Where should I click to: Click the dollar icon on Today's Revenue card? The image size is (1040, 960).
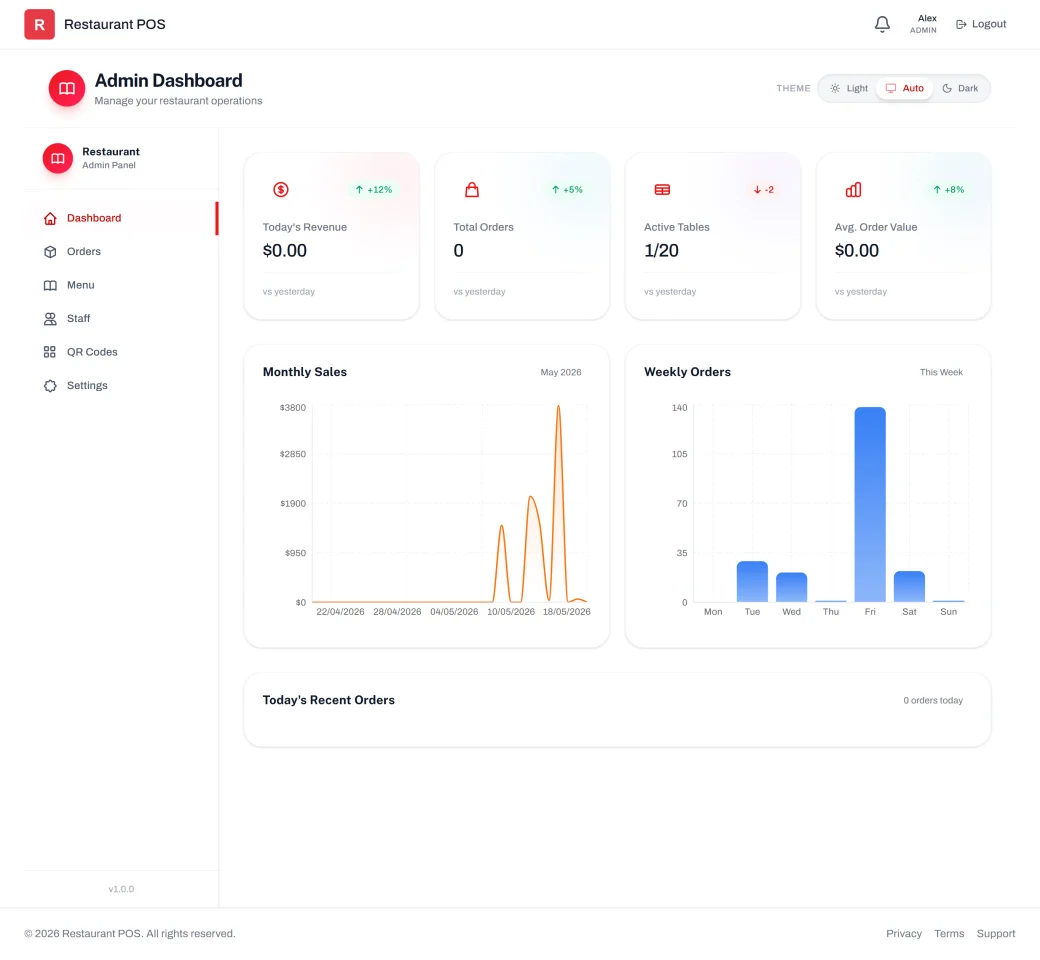coord(281,190)
